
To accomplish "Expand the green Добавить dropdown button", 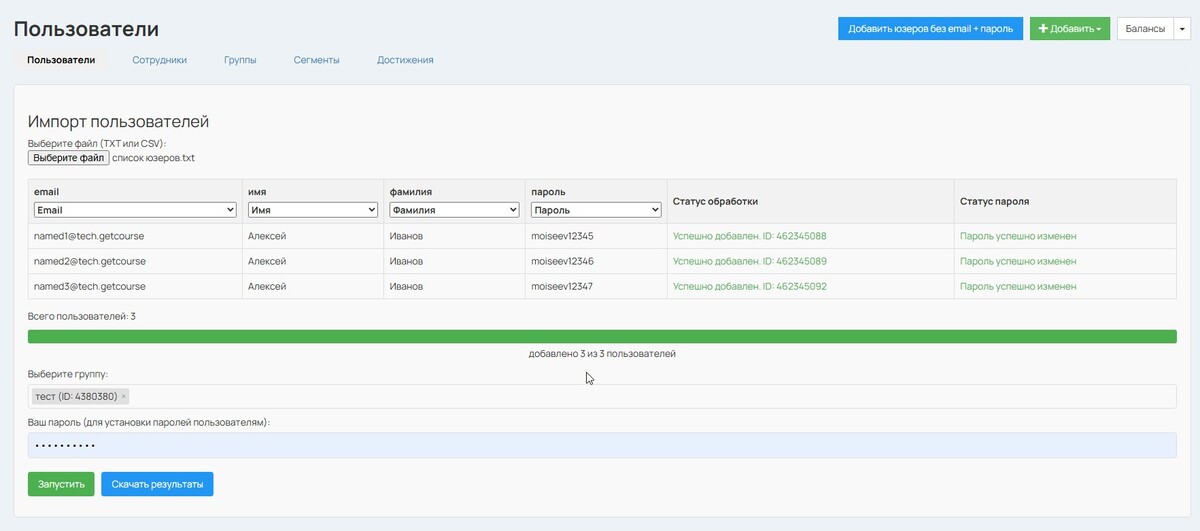I will pyautogui.click(x=1069, y=29).
